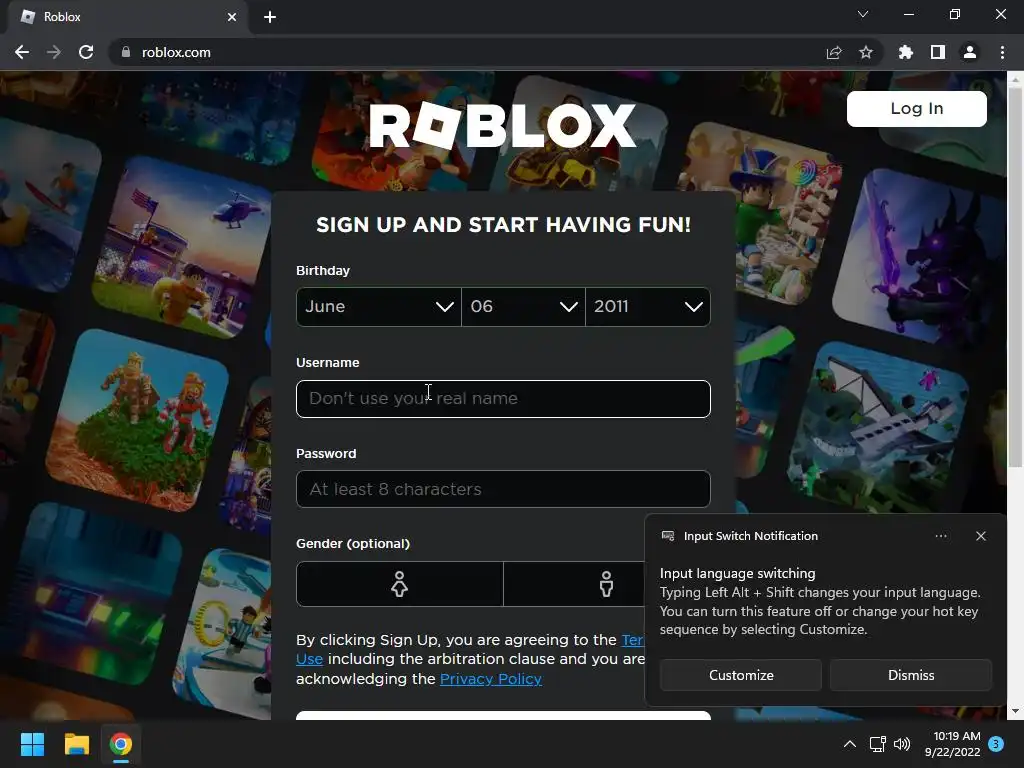View site info via the lock icon

(126, 52)
